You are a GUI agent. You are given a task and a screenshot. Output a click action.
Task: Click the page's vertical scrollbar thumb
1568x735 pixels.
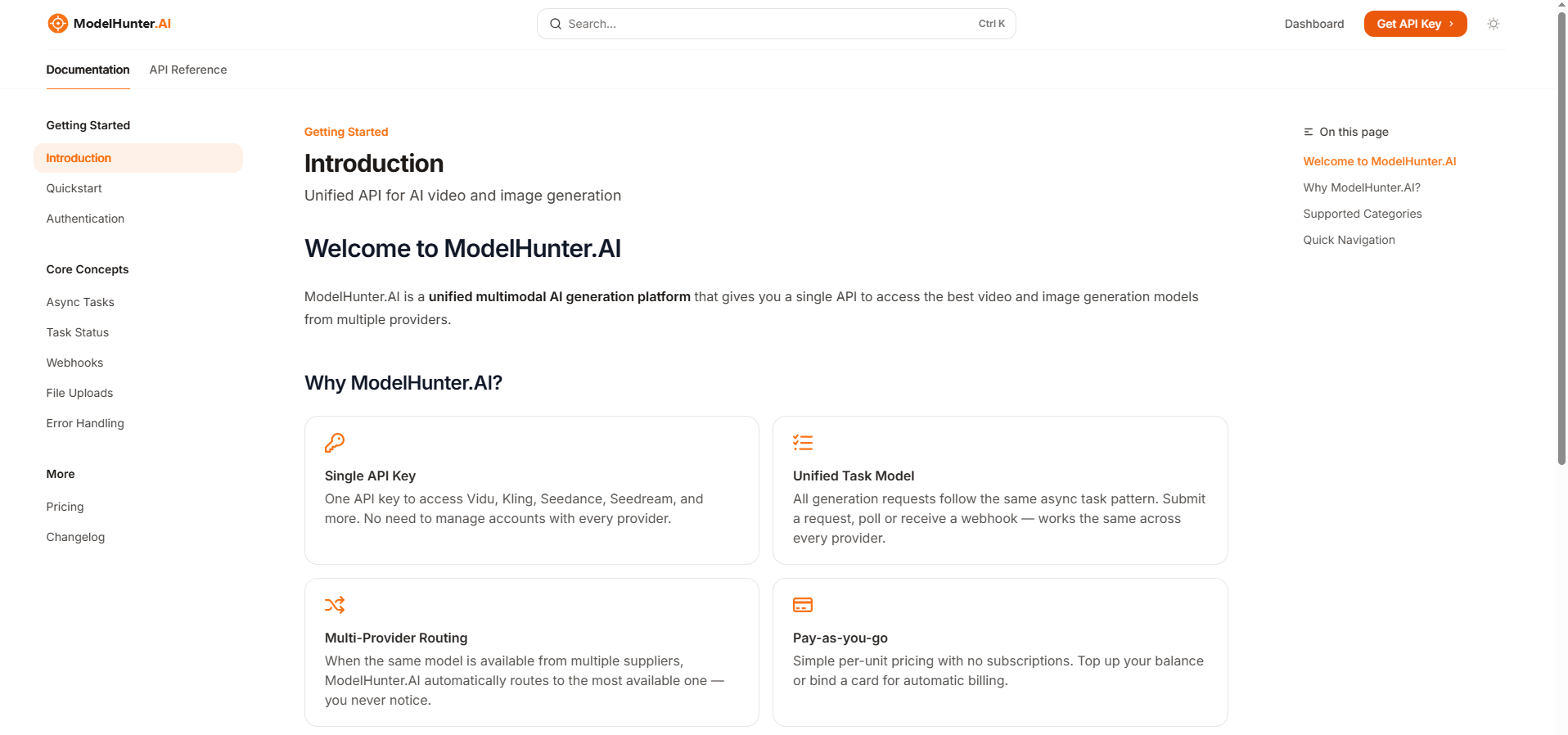point(1561,237)
